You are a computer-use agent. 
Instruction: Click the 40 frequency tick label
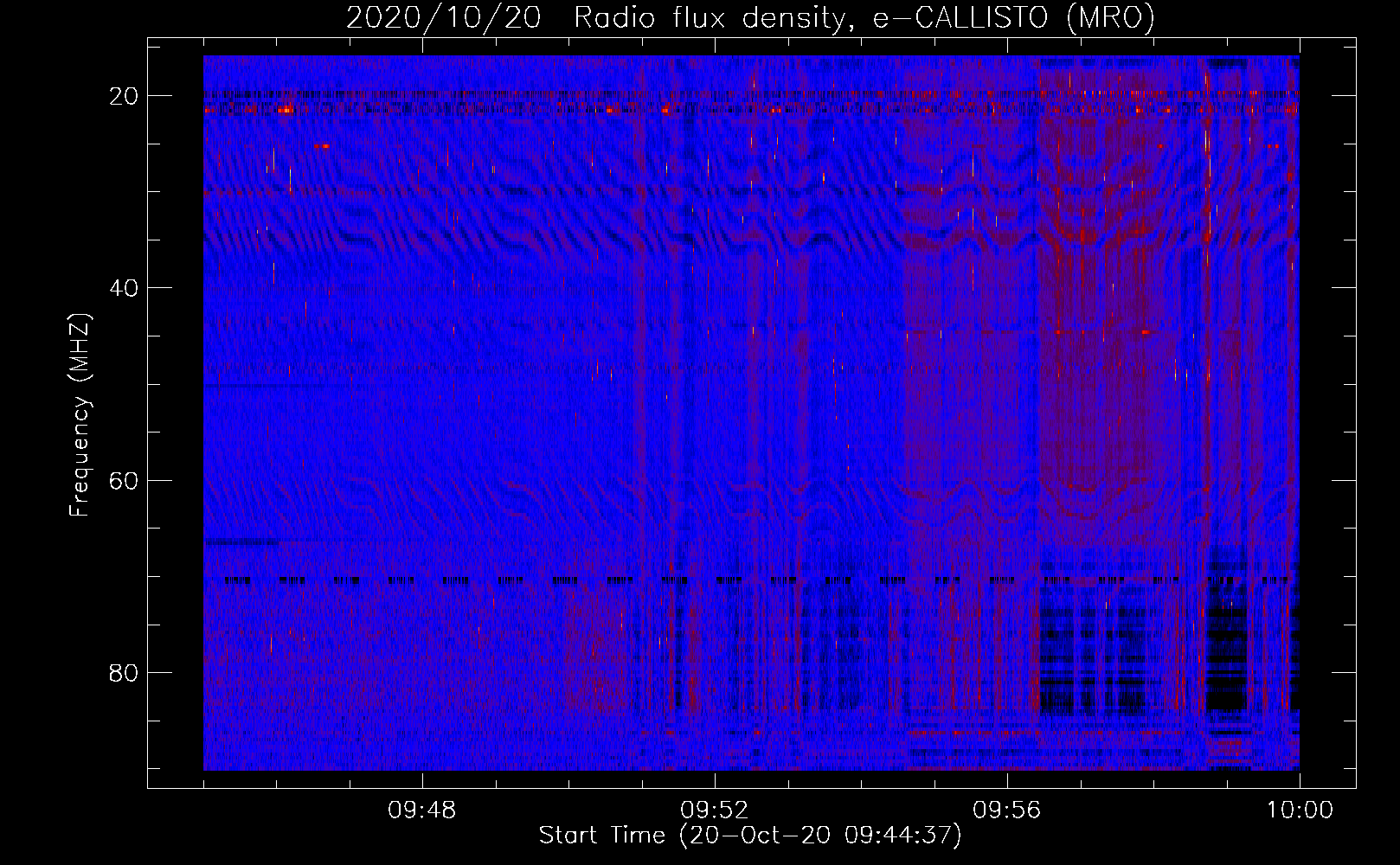(125, 288)
